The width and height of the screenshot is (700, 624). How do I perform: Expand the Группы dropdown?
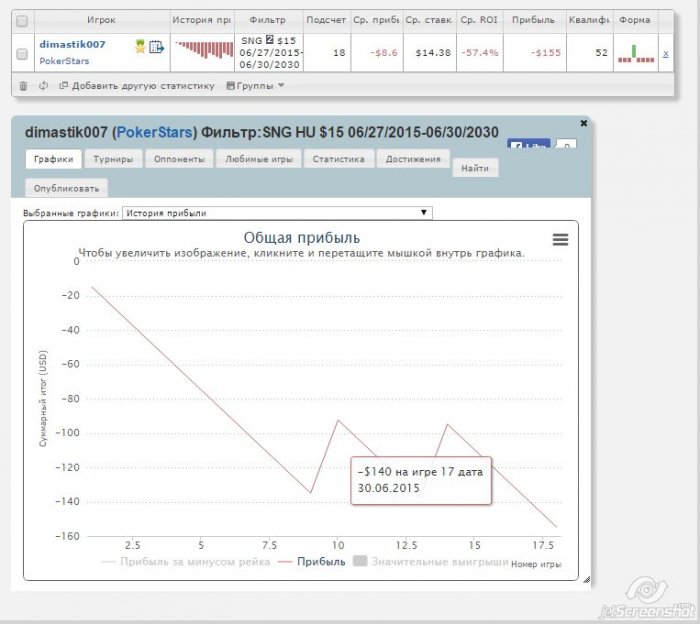pyautogui.click(x=256, y=86)
